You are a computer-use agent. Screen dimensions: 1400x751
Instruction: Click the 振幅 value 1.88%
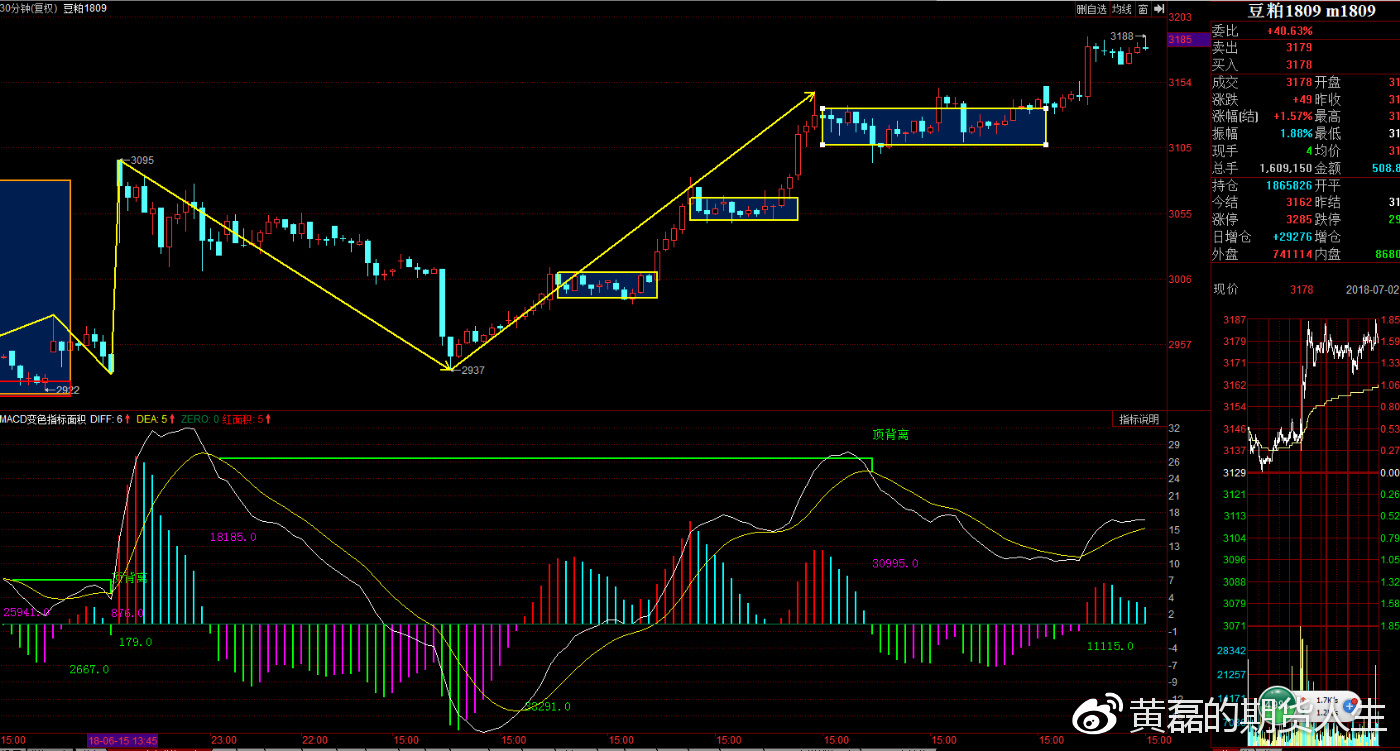pyautogui.click(x=1296, y=133)
